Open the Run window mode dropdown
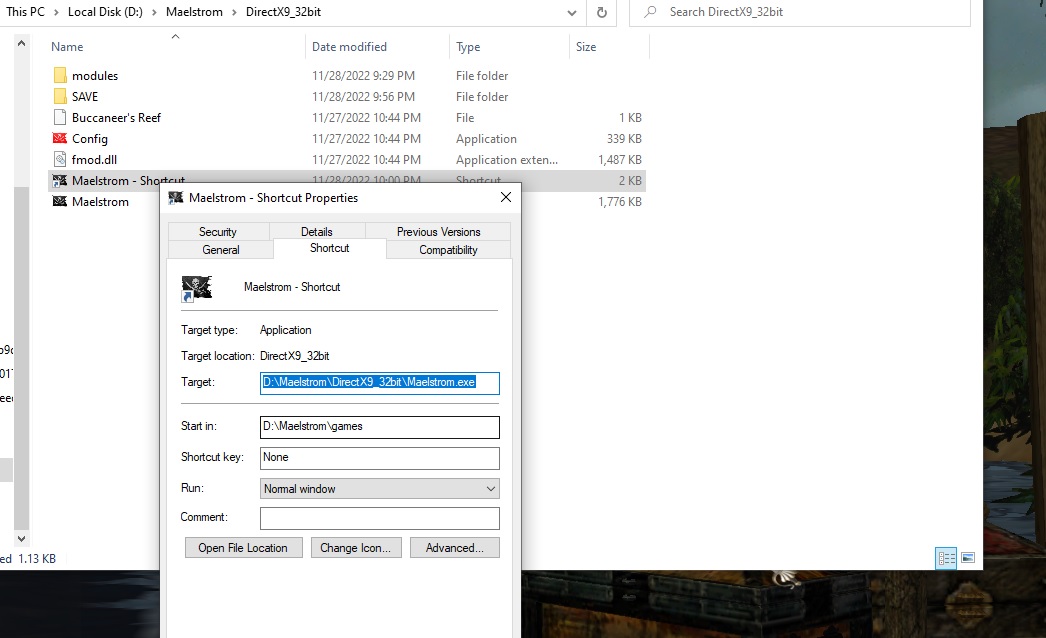Image resolution: width=1046 pixels, height=638 pixels. click(491, 489)
